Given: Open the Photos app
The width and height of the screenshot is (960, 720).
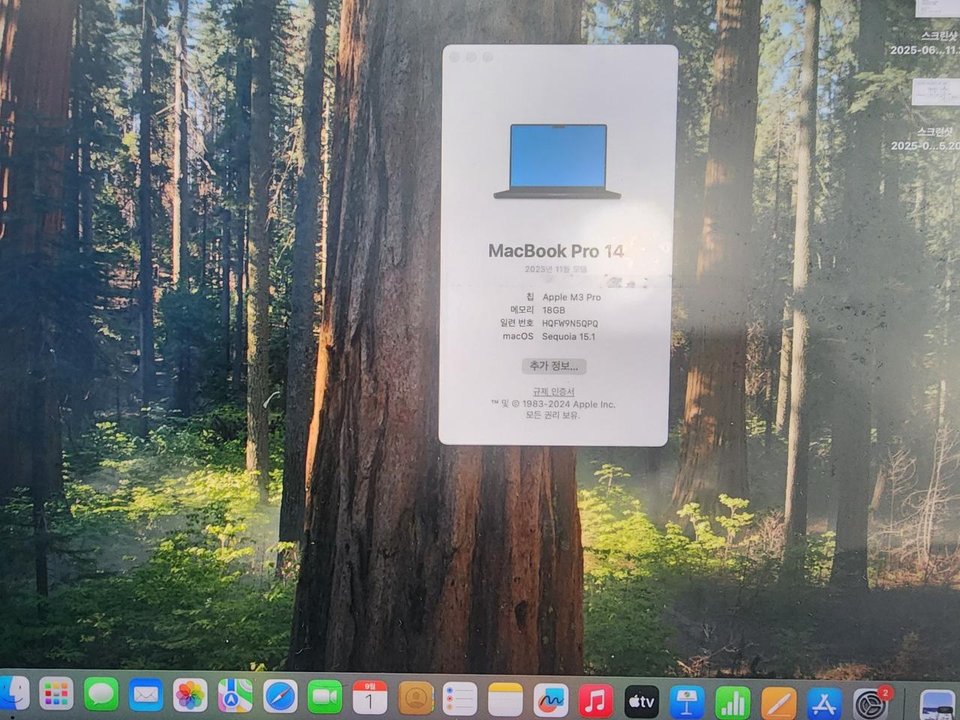Looking at the screenshot, I should click(x=190, y=695).
